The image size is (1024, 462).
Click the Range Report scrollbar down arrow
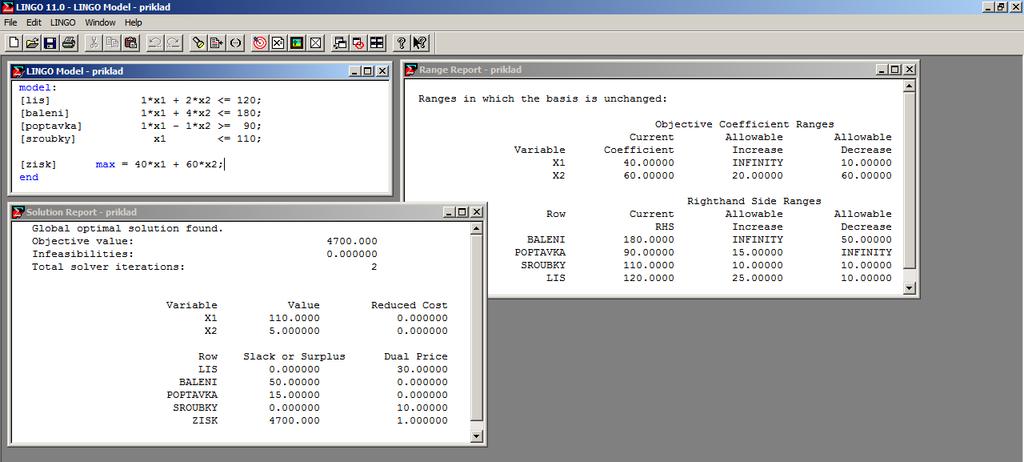tap(908, 288)
